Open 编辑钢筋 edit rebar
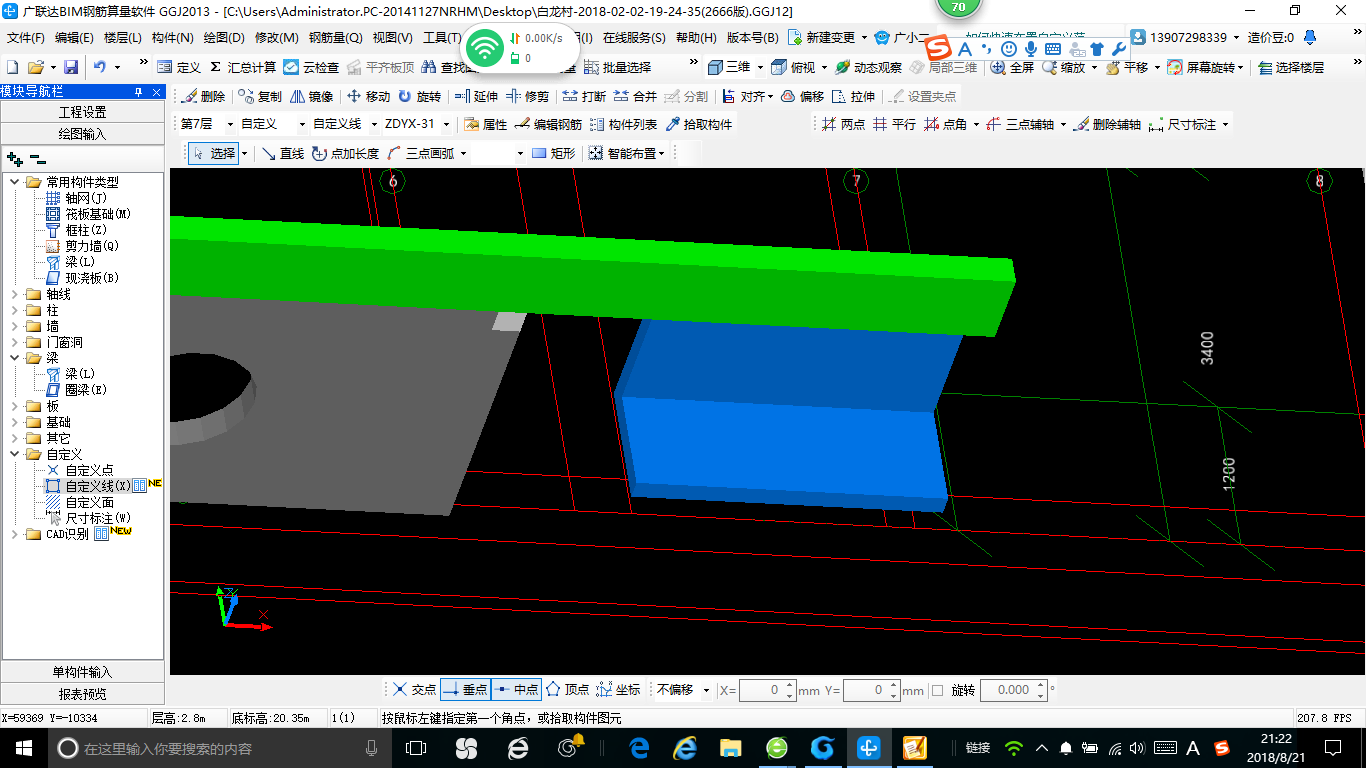 click(548, 124)
